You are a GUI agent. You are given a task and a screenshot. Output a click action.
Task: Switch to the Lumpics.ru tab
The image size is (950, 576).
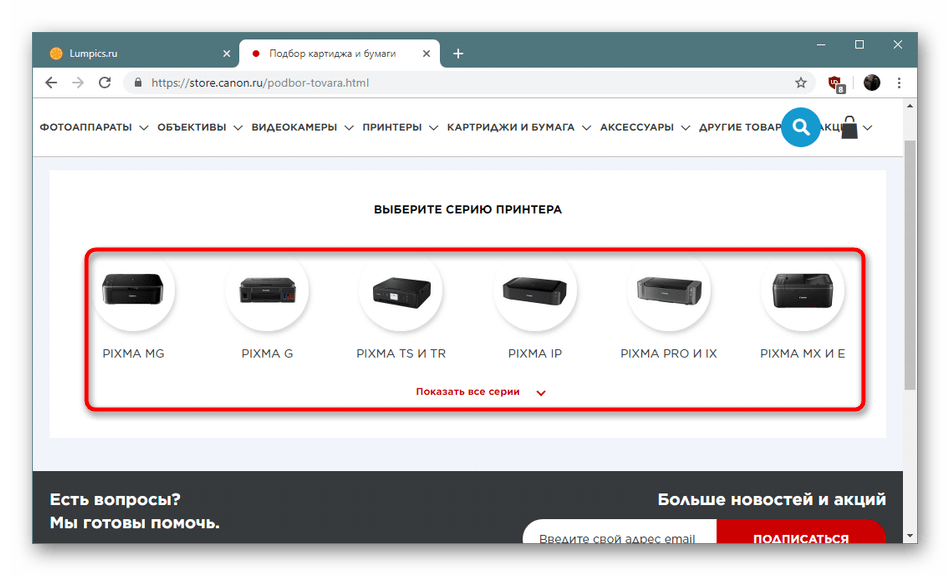136,54
